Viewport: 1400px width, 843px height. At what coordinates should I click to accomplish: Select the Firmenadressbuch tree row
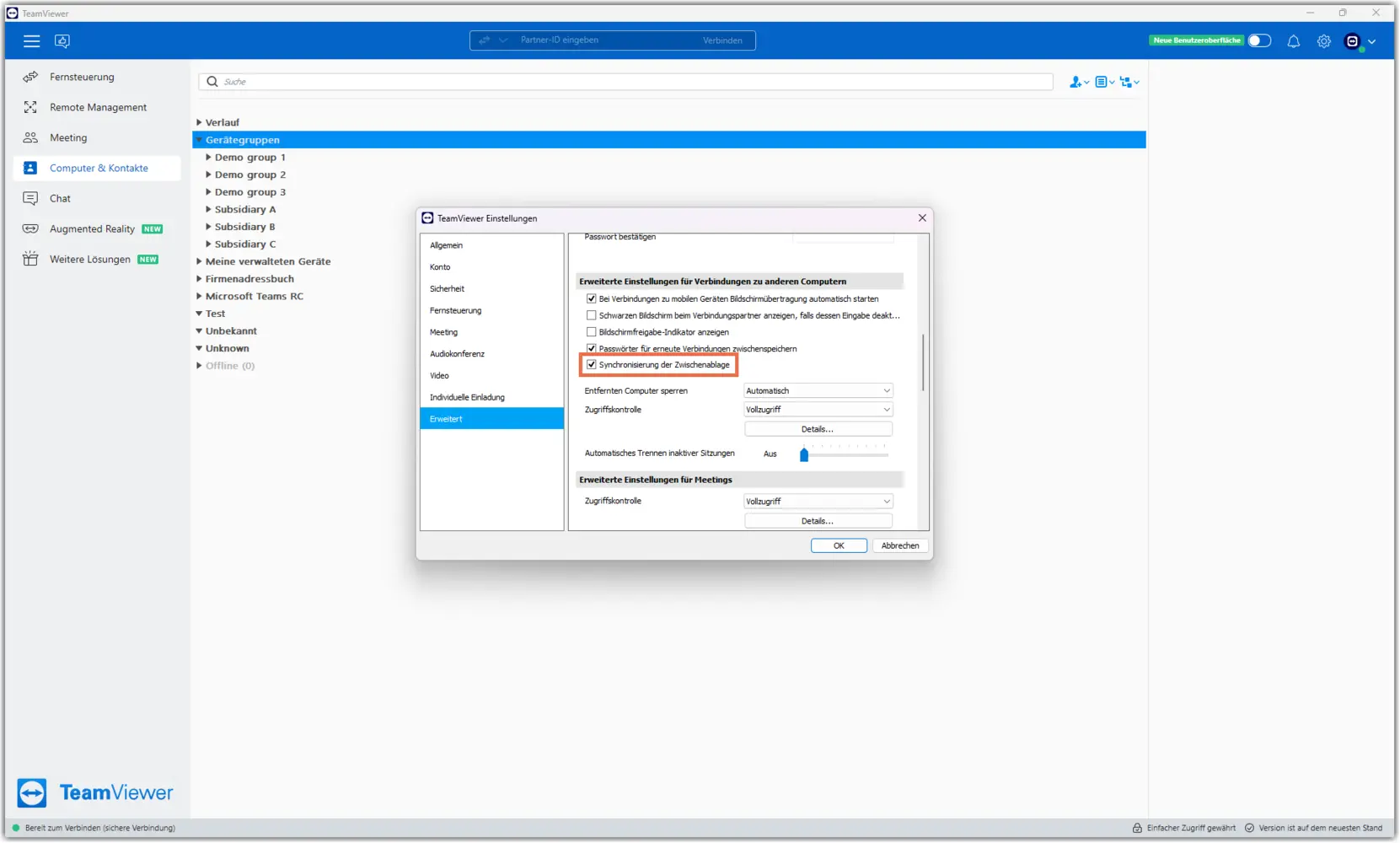coord(669,279)
